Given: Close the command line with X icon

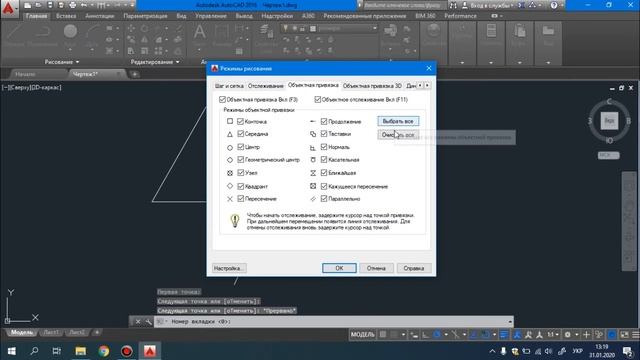Looking at the screenshot, I should [x=138, y=322].
